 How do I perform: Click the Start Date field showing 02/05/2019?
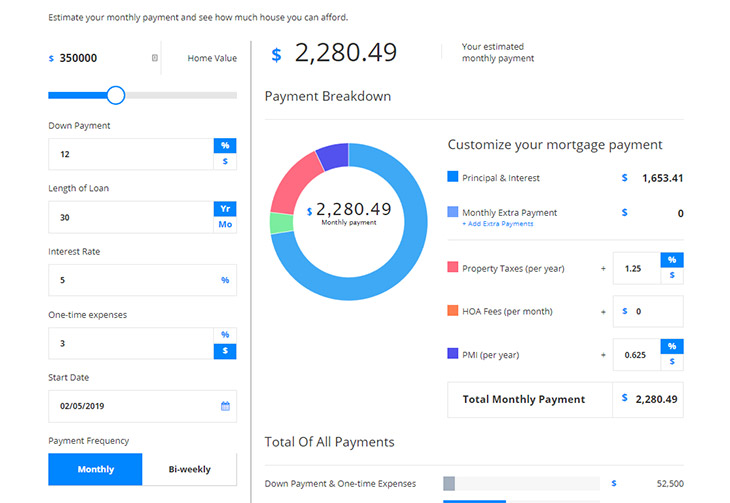[130, 406]
